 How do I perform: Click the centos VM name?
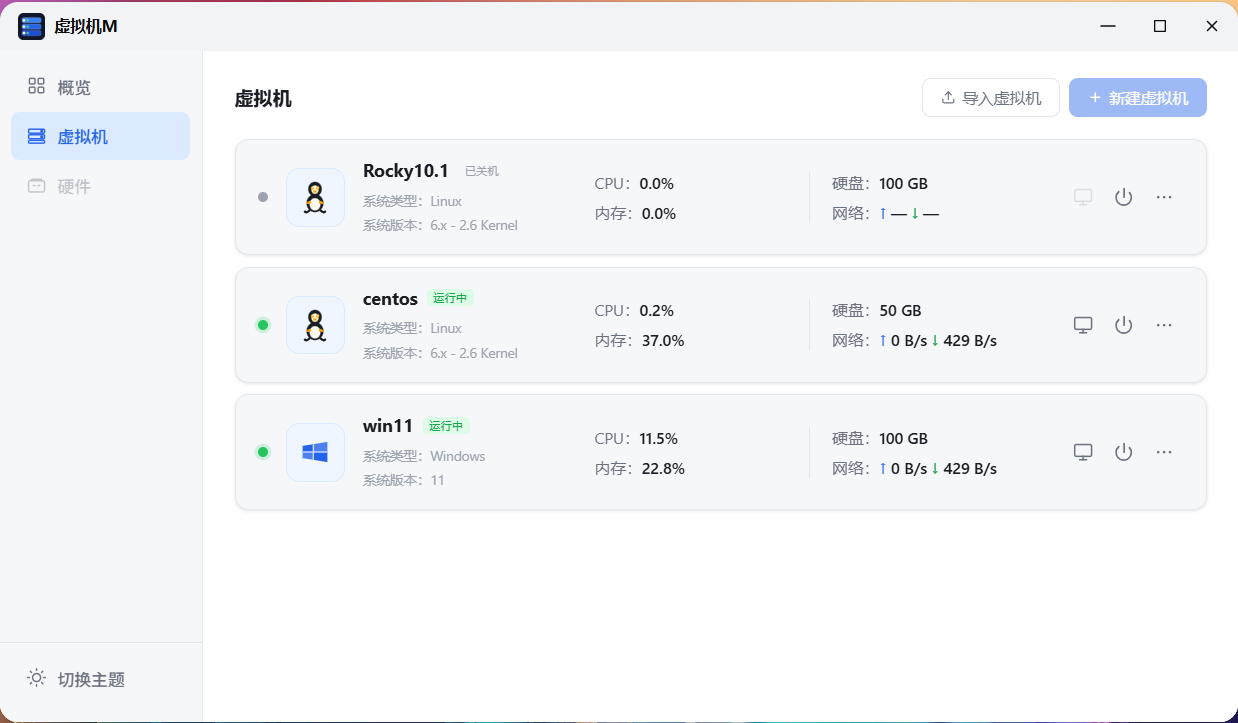point(390,299)
